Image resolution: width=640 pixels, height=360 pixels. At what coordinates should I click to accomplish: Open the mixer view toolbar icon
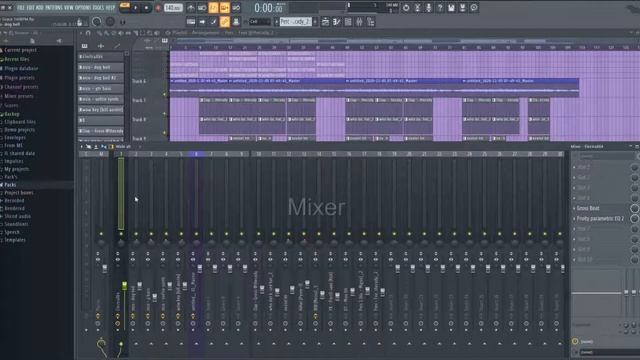coord(360,22)
